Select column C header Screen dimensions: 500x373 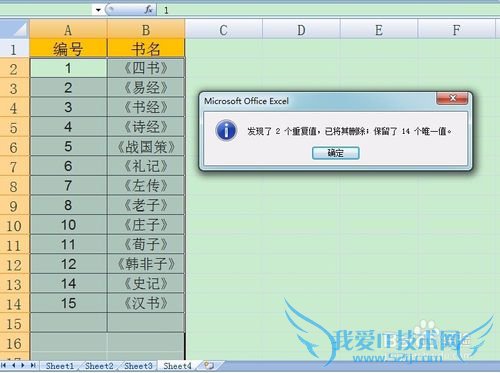224,30
